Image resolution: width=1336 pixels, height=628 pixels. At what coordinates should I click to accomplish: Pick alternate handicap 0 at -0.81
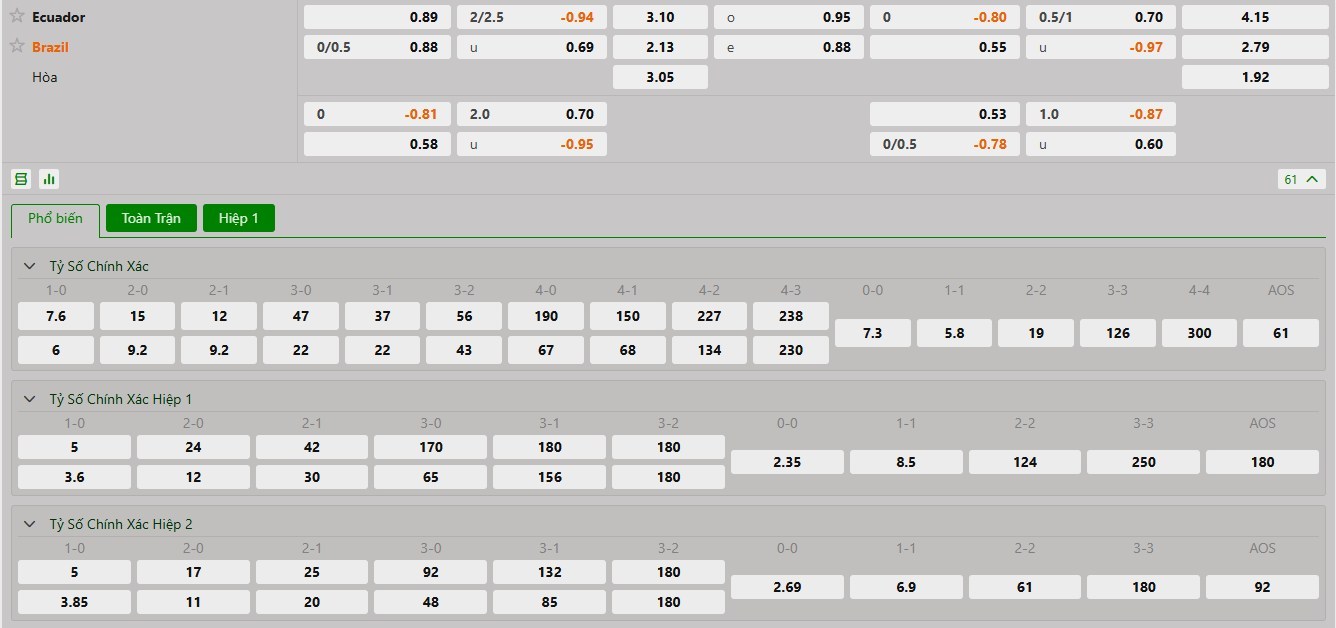pos(377,114)
